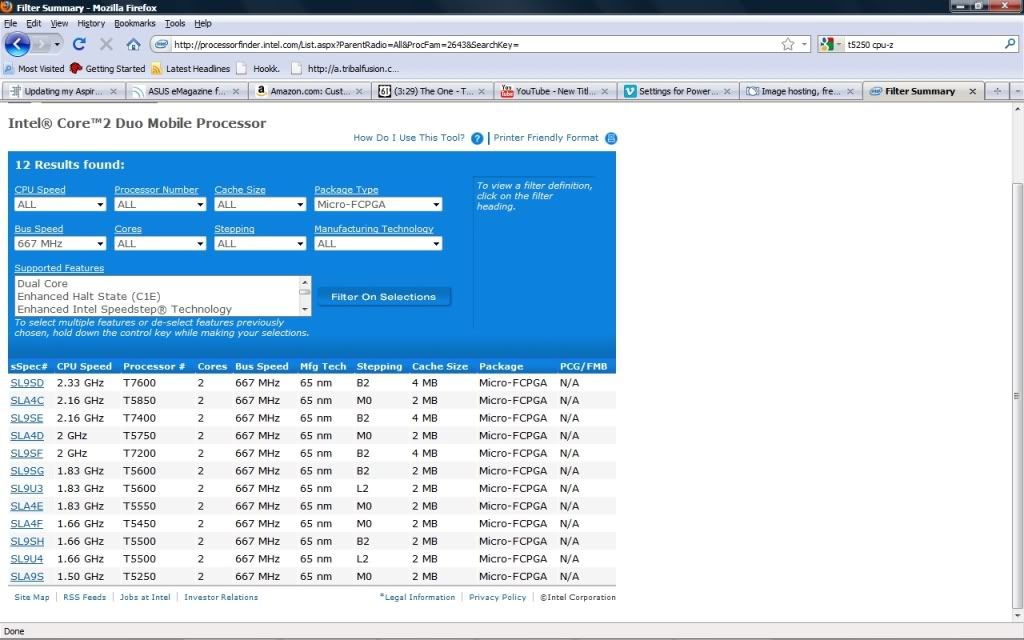Click the page vertical scrollbar
The image size is (1024, 640).
(1017, 395)
